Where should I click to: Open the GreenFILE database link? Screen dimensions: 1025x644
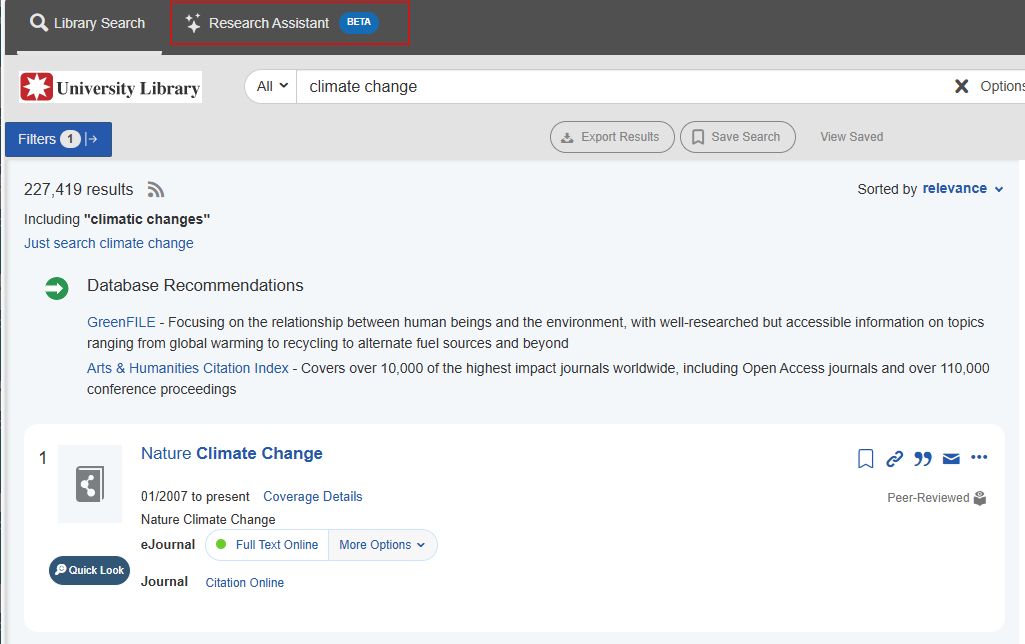tap(121, 322)
